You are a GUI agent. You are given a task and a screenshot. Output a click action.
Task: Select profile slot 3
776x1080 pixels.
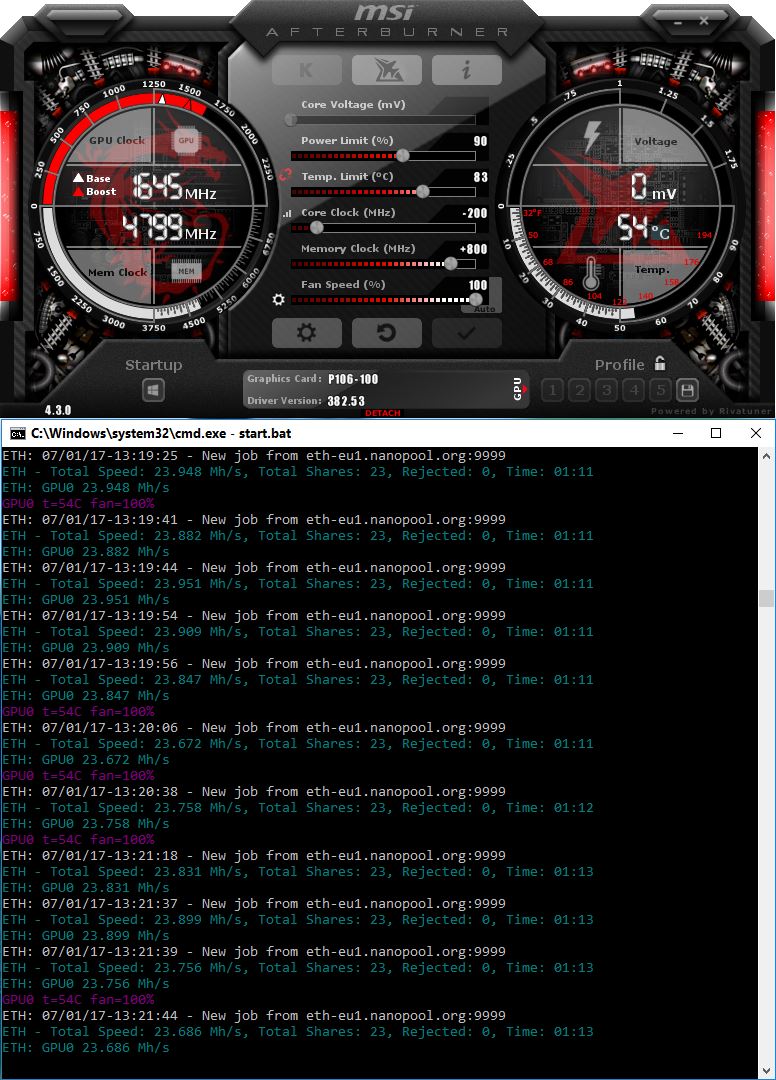pyautogui.click(x=606, y=391)
